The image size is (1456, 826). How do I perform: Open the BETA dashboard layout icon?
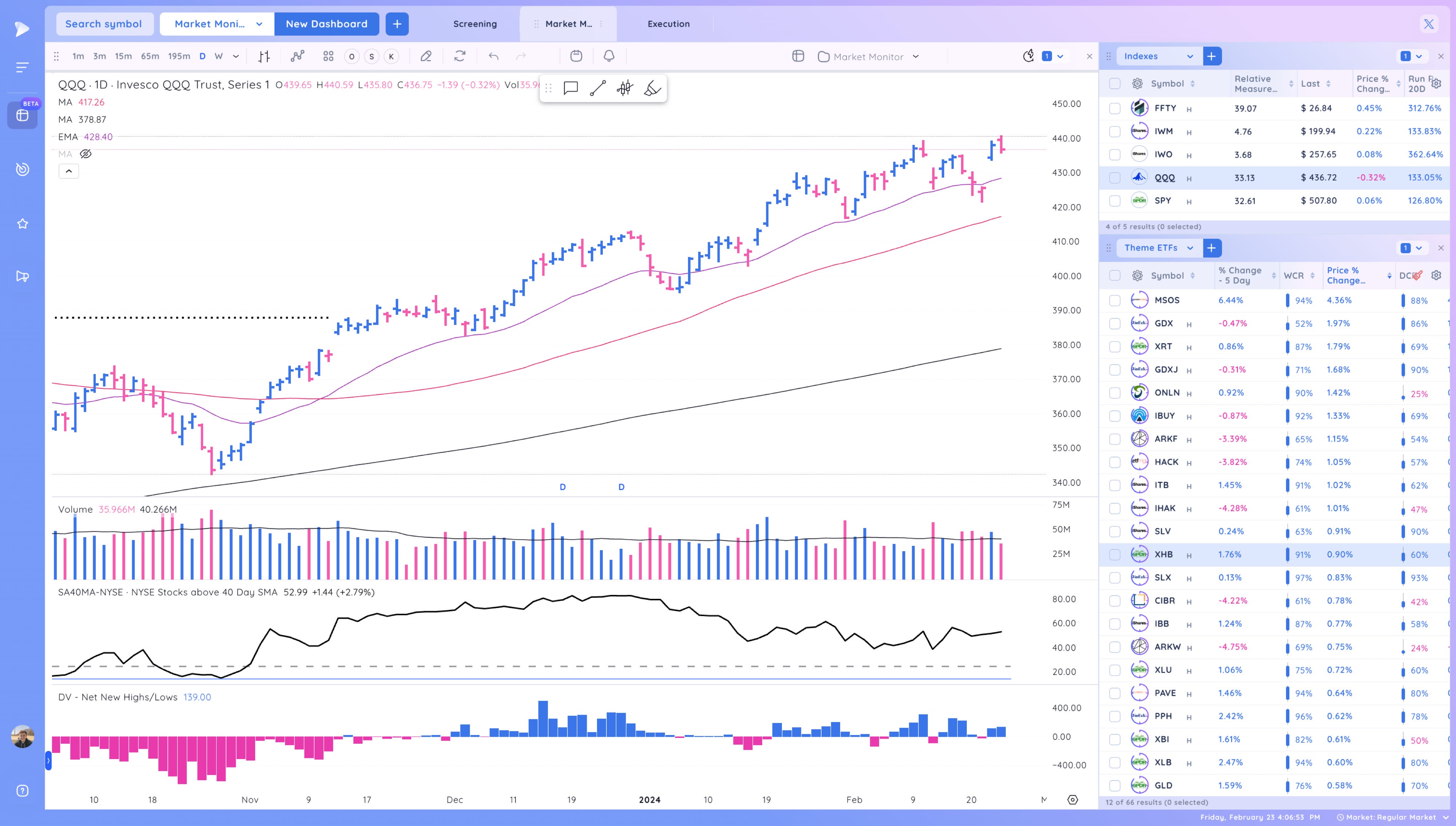(22, 115)
